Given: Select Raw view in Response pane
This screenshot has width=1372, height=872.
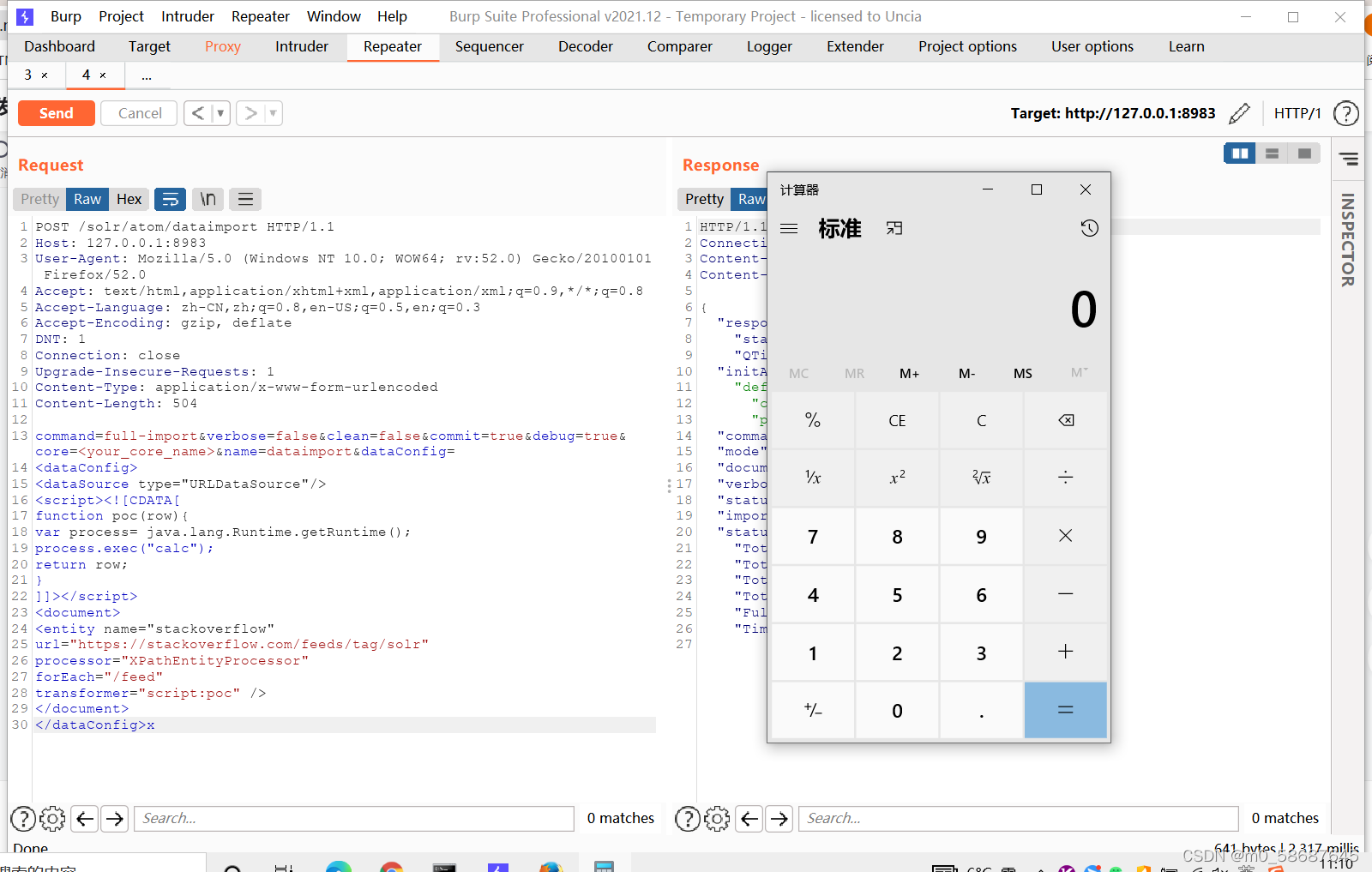Looking at the screenshot, I should tap(749, 199).
